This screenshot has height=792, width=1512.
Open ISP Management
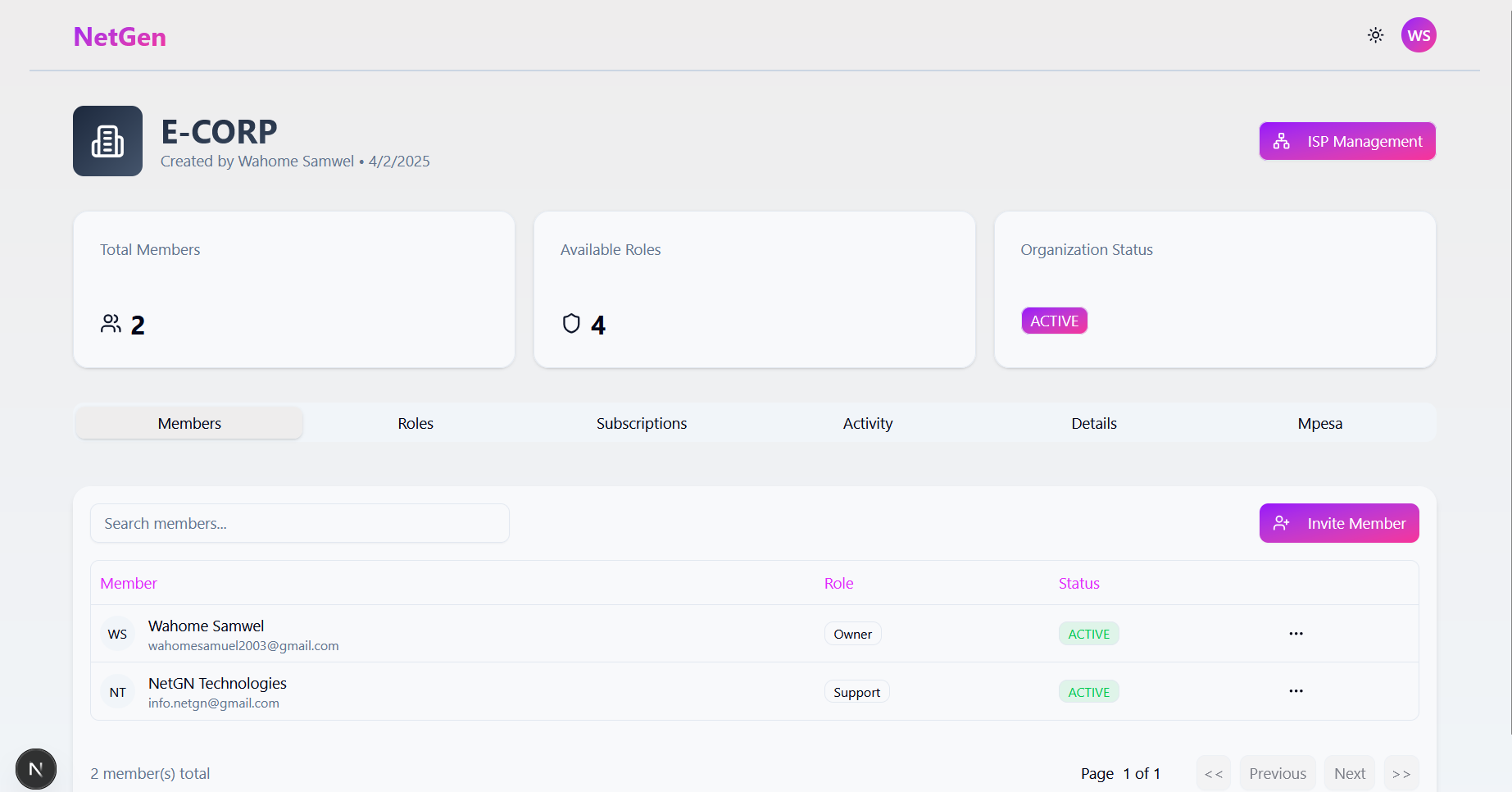[1347, 141]
